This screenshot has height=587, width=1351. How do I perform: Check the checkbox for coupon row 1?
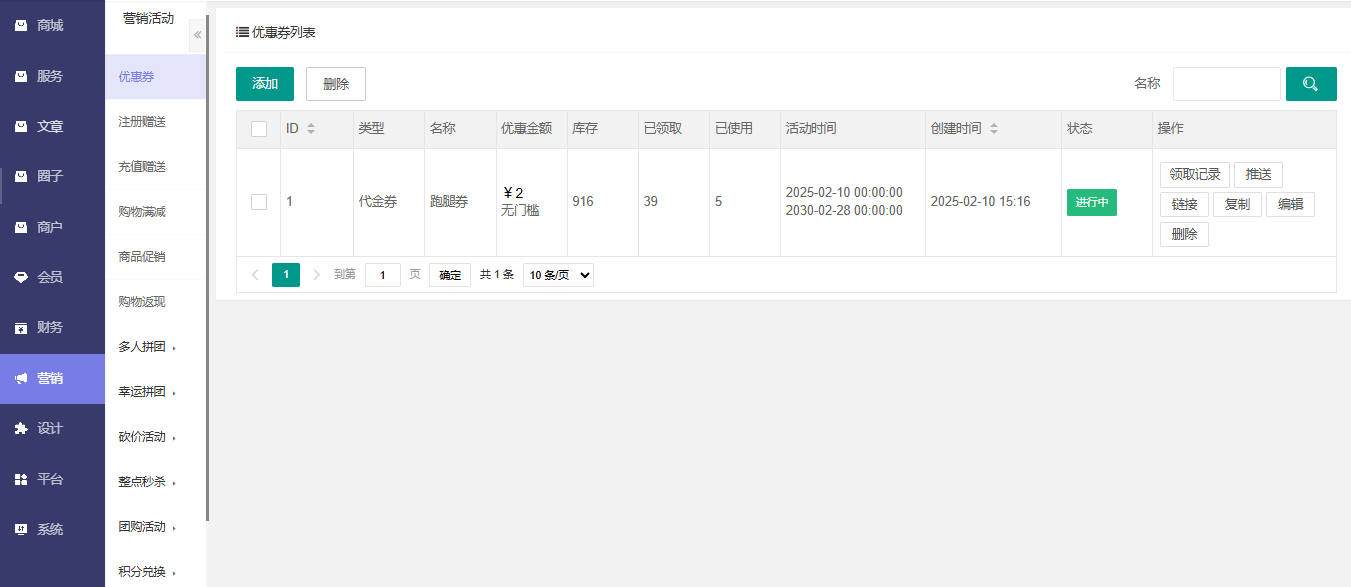point(259,202)
